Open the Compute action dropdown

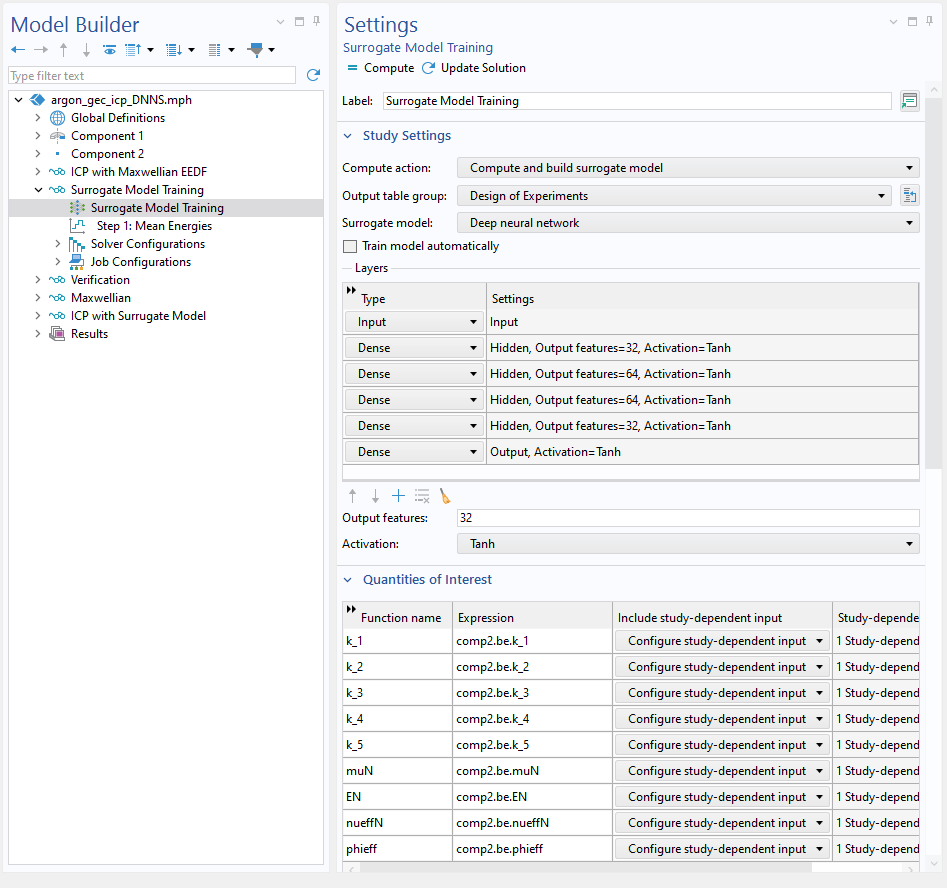[x=687, y=168]
